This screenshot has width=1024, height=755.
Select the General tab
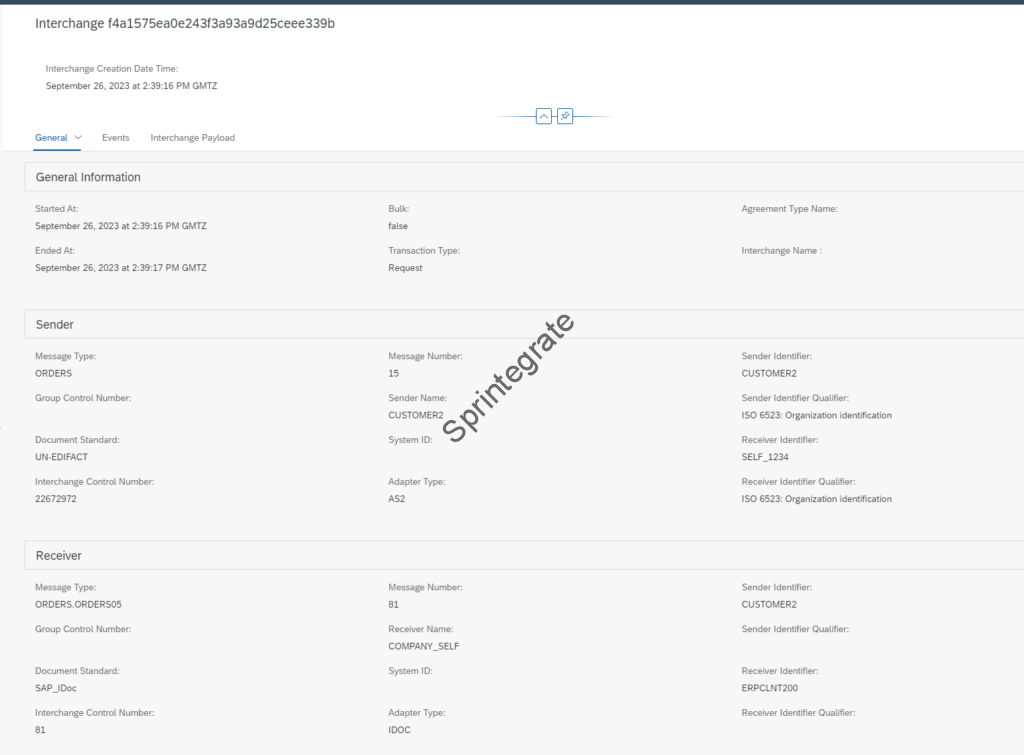pos(51,137)
